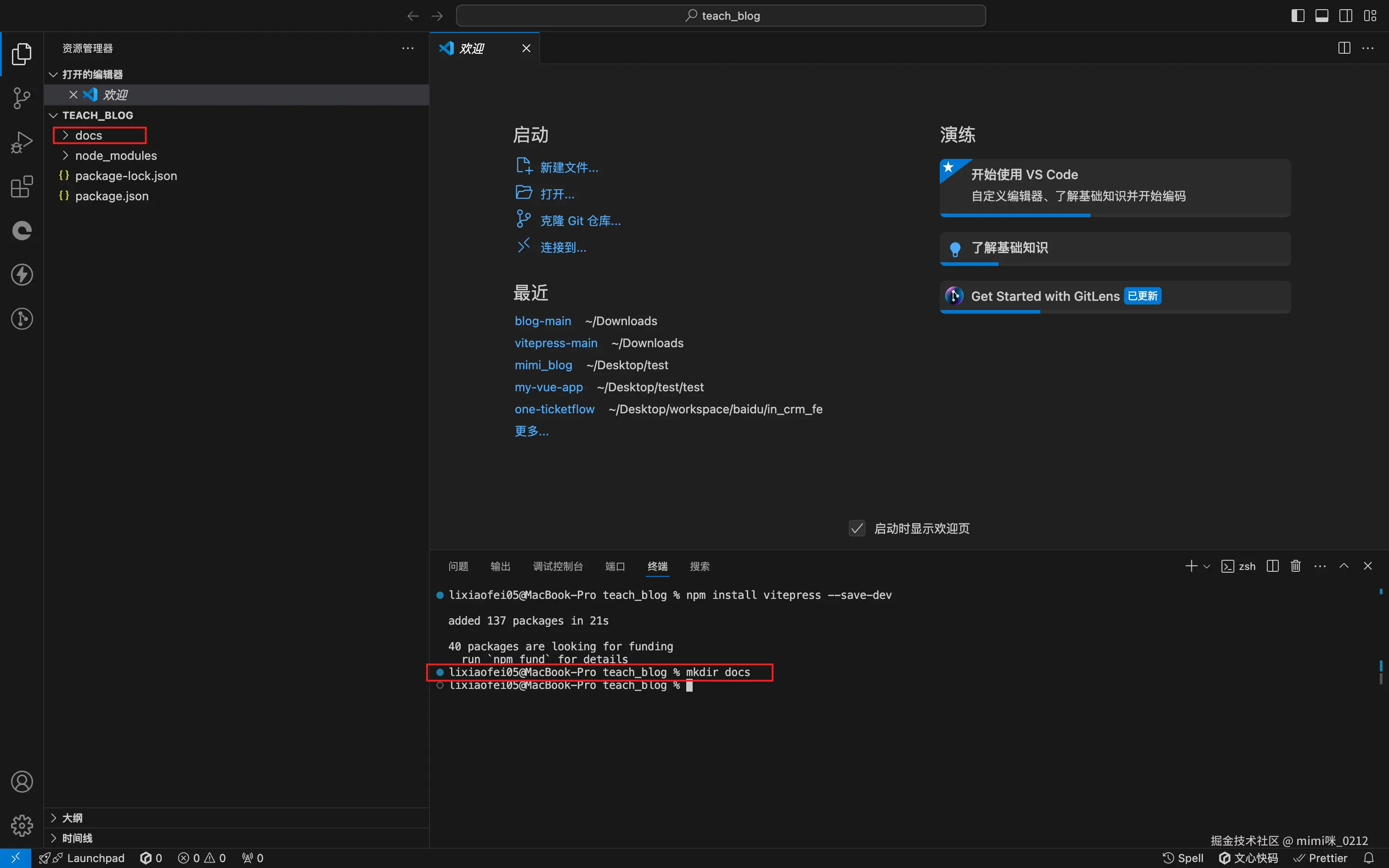Click the 克隆 Git 仓库 link

point(580,221)
